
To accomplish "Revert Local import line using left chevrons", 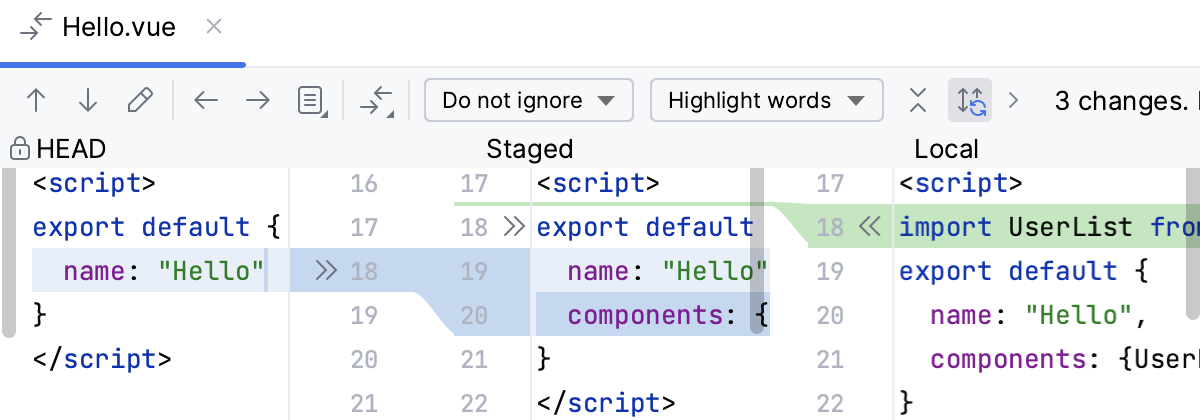I will 868,227.
